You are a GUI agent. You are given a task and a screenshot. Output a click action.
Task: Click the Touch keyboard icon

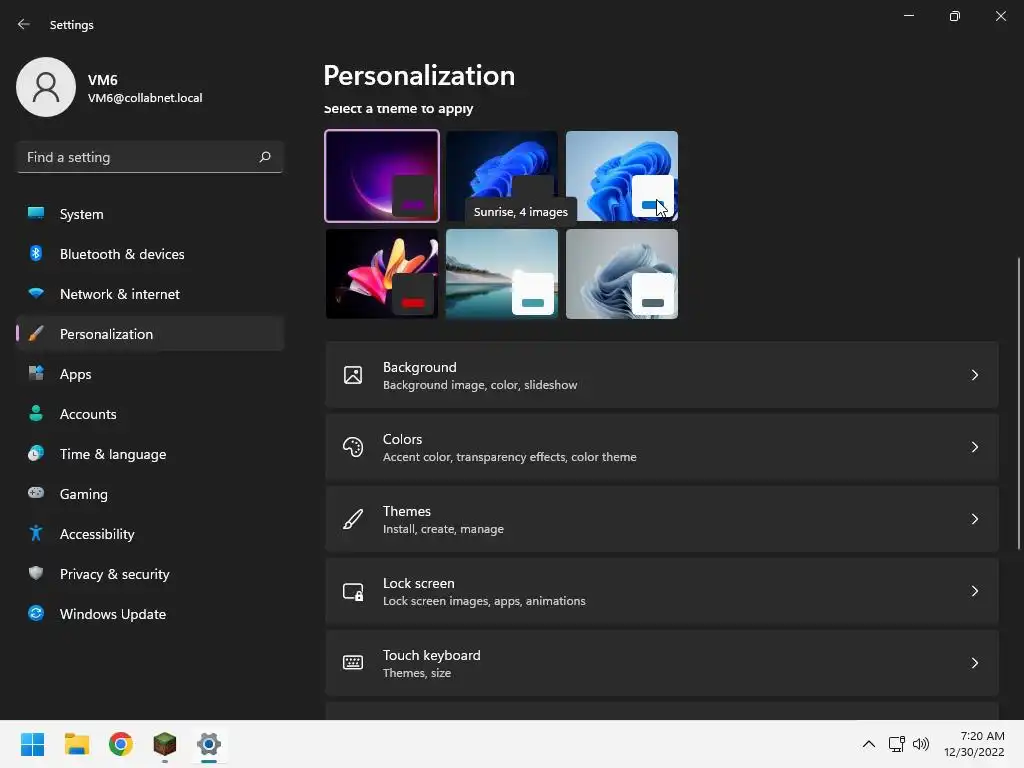coord(353,663)
